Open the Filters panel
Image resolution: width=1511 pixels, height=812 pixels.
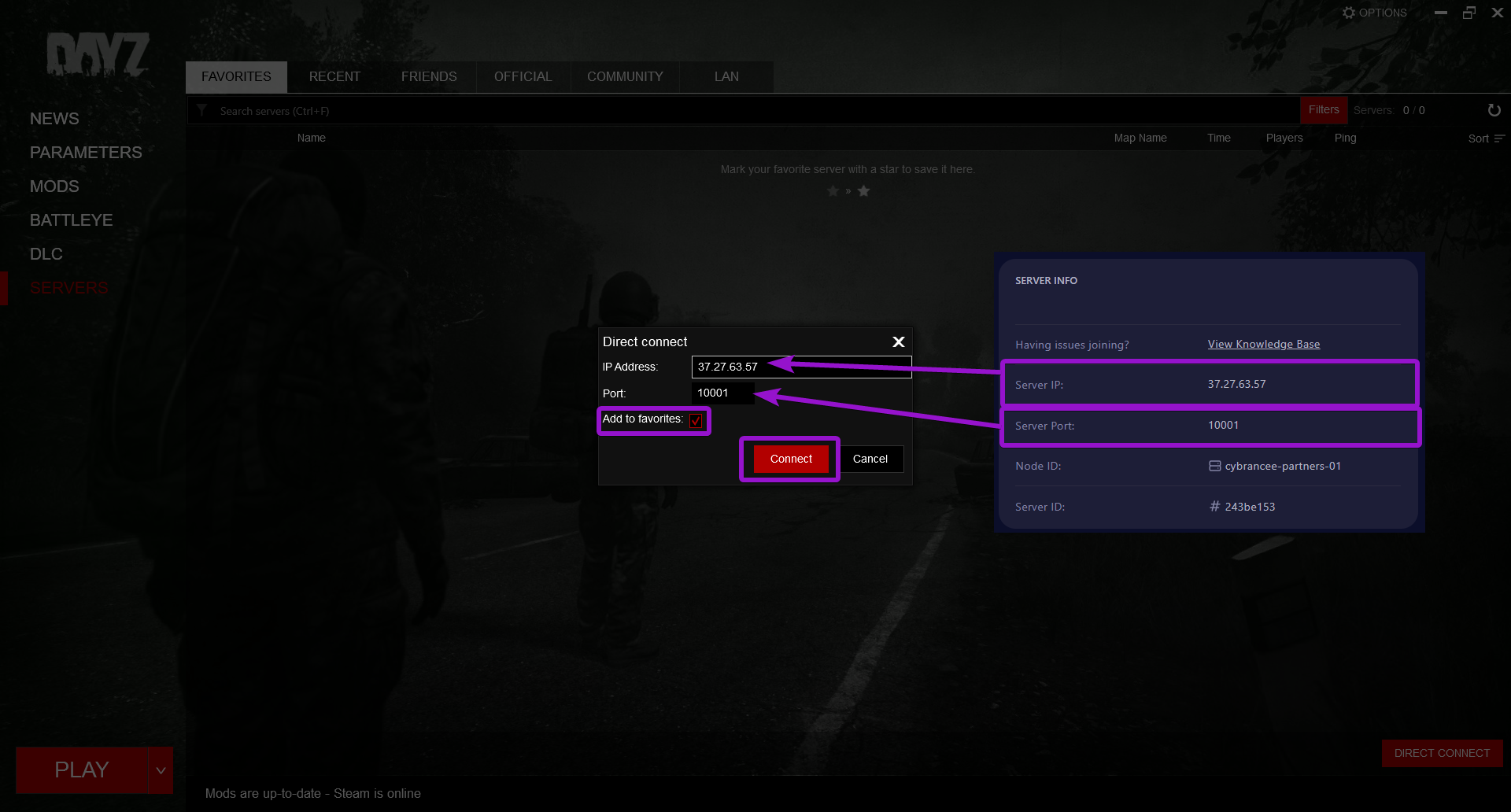[1323, 110]
